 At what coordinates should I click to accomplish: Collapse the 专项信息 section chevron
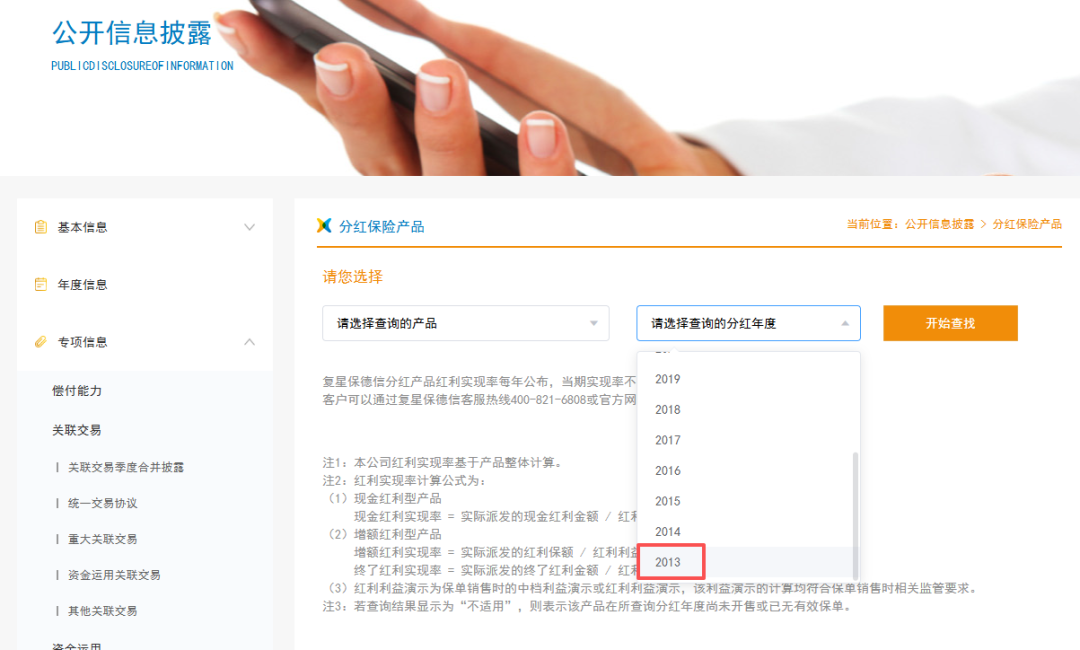250,342
